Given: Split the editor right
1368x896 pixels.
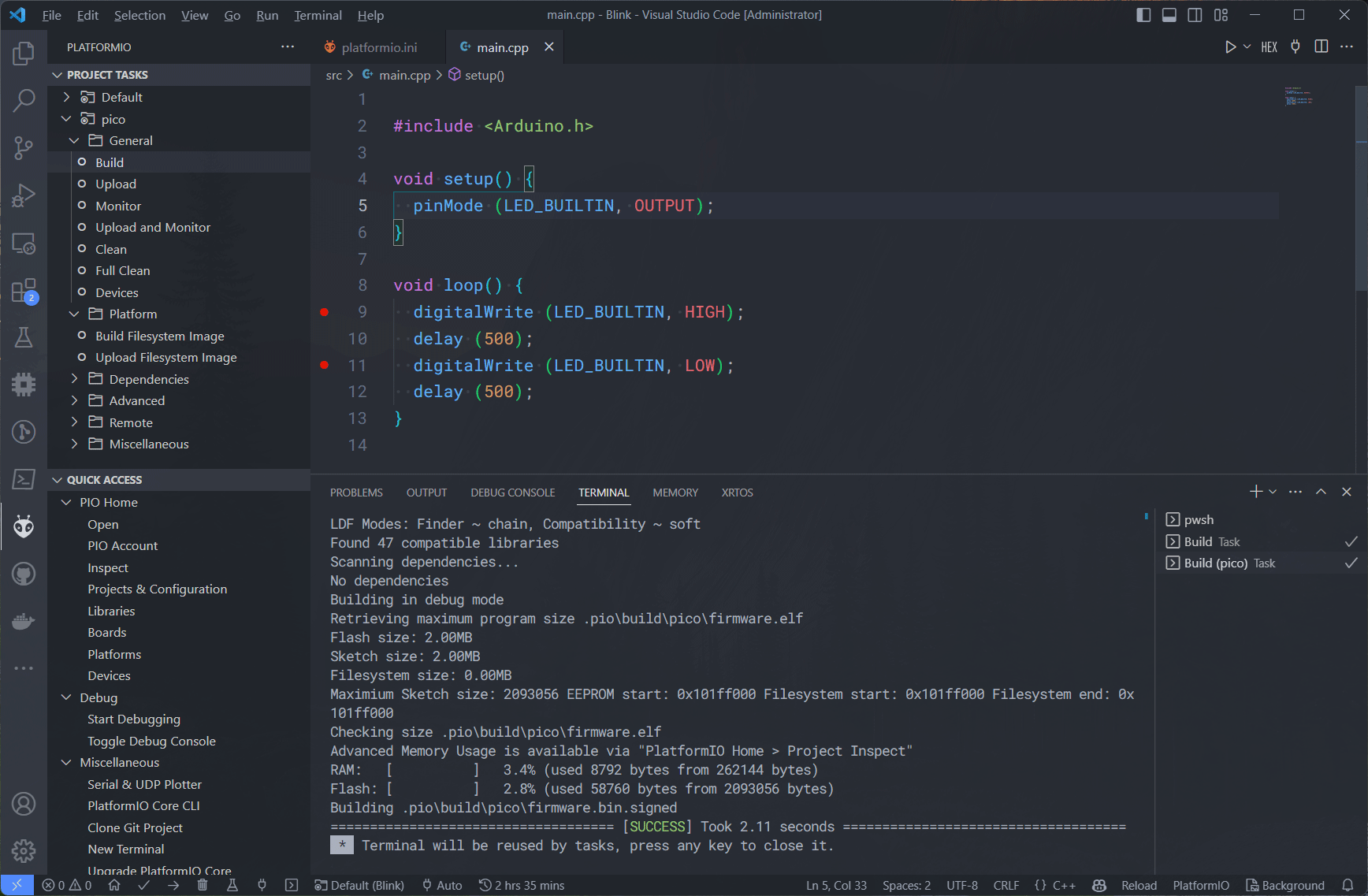Looking at the screenshot, I should pos(1322,47).
